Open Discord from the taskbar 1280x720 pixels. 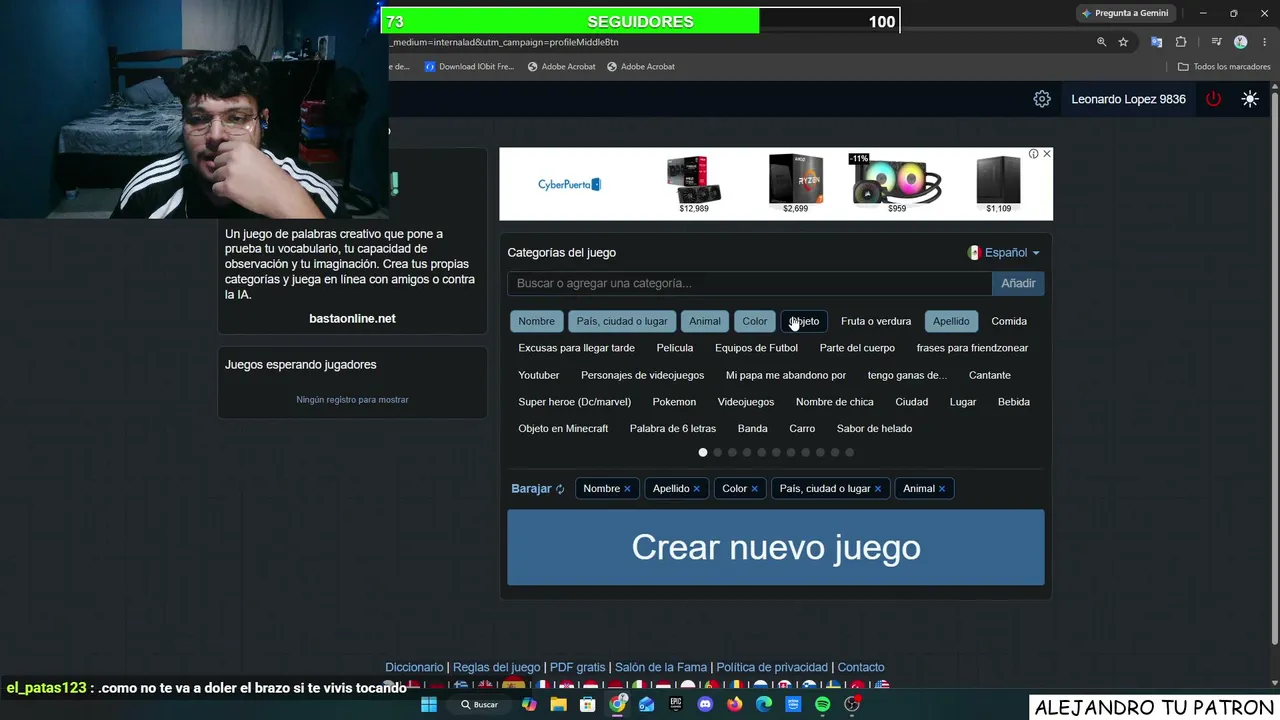coord(705,704)
